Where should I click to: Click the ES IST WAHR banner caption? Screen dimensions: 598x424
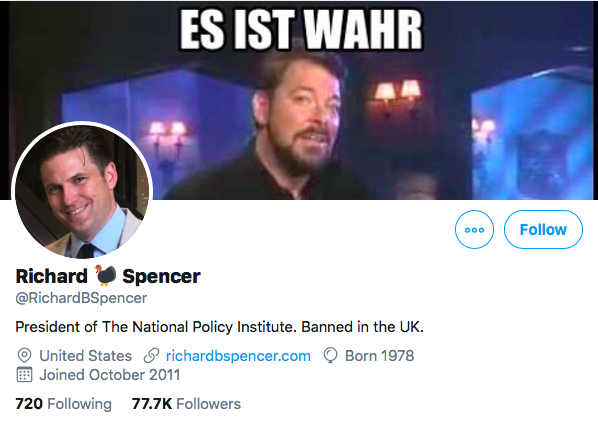[301, 30]
